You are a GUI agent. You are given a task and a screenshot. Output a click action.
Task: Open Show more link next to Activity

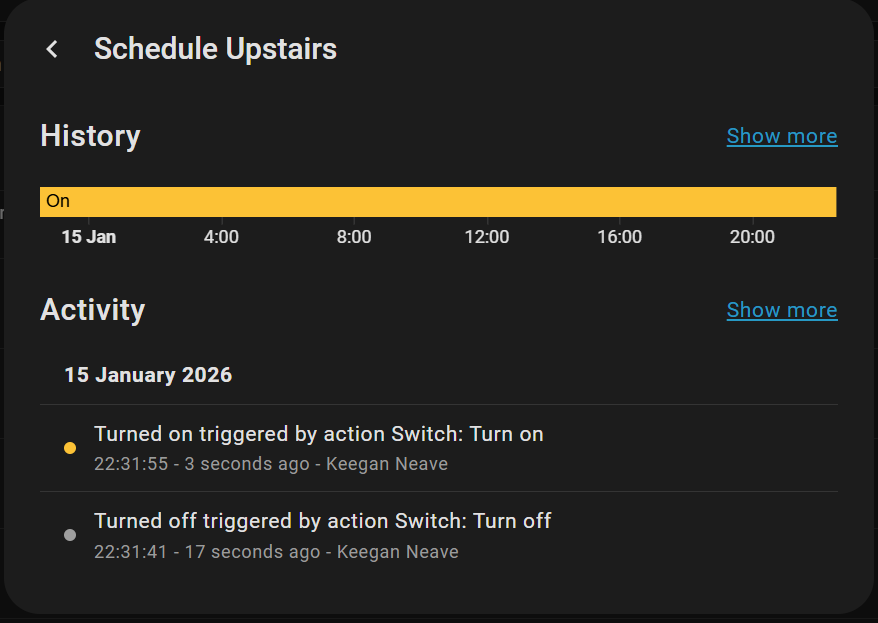point(781,310)
